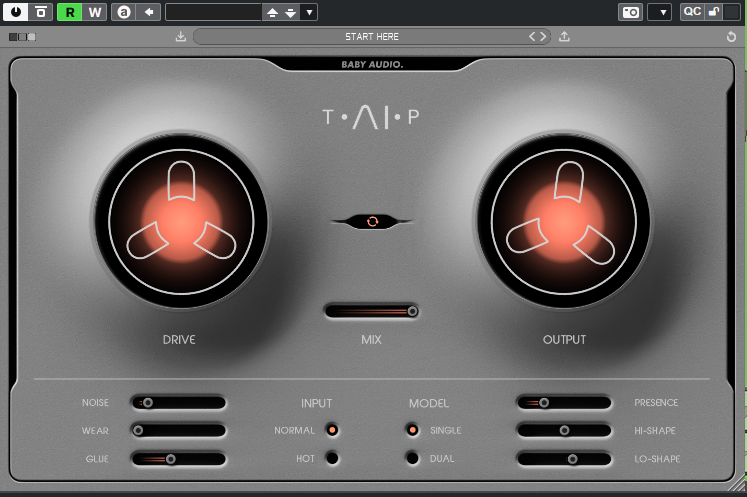Click the WEAR slider handle
Screen dimensions: 747x497
pos(138,431)
